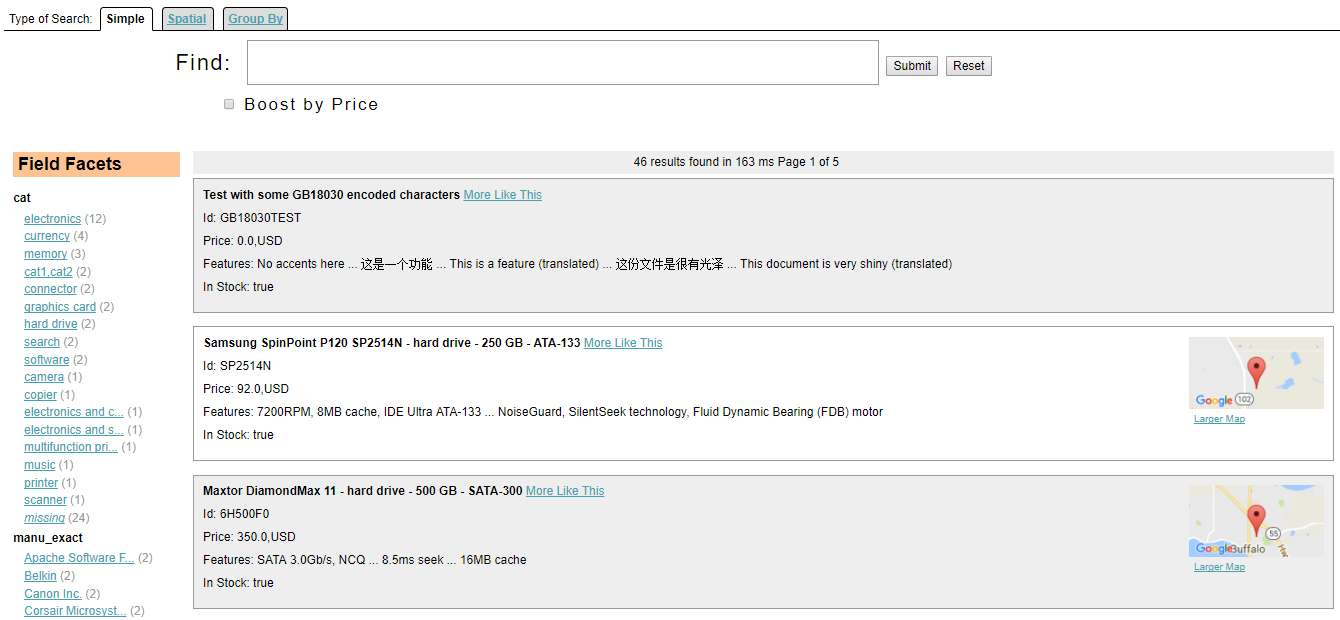Select the 'Price: 92.0,USD' text

(x=246, y=389)
